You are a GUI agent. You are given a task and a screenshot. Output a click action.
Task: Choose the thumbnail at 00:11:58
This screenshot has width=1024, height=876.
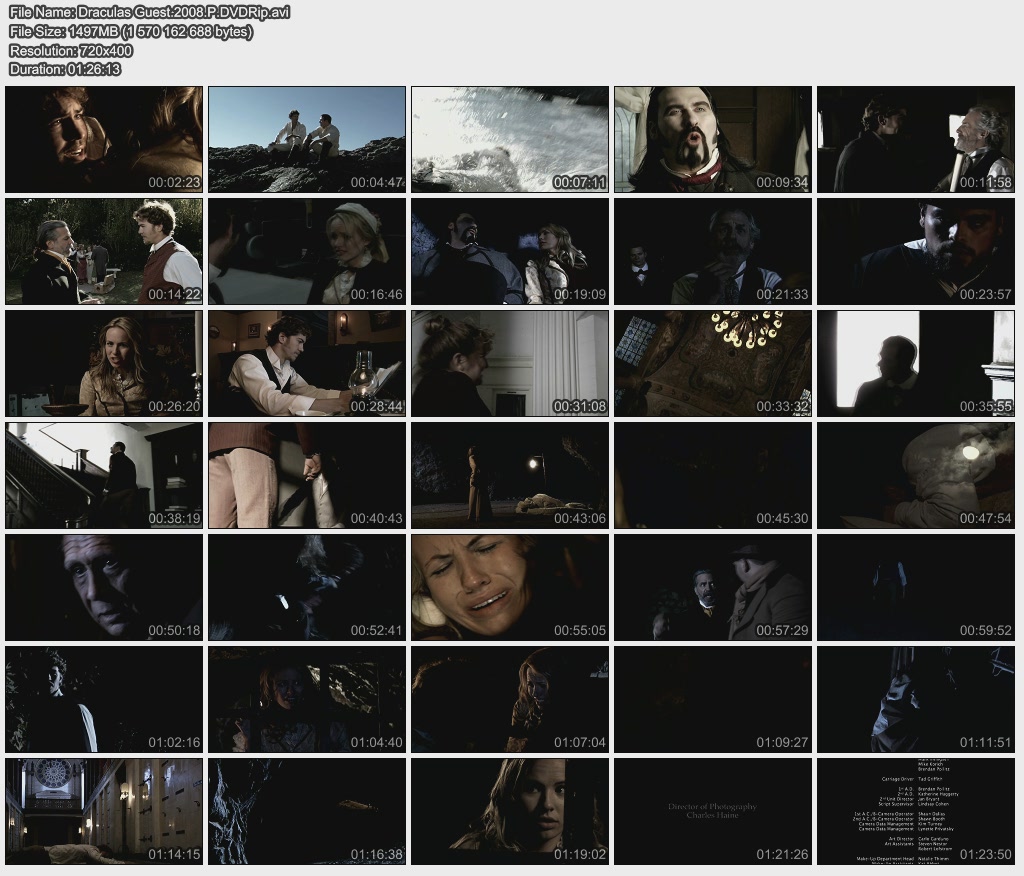point(916,139)
